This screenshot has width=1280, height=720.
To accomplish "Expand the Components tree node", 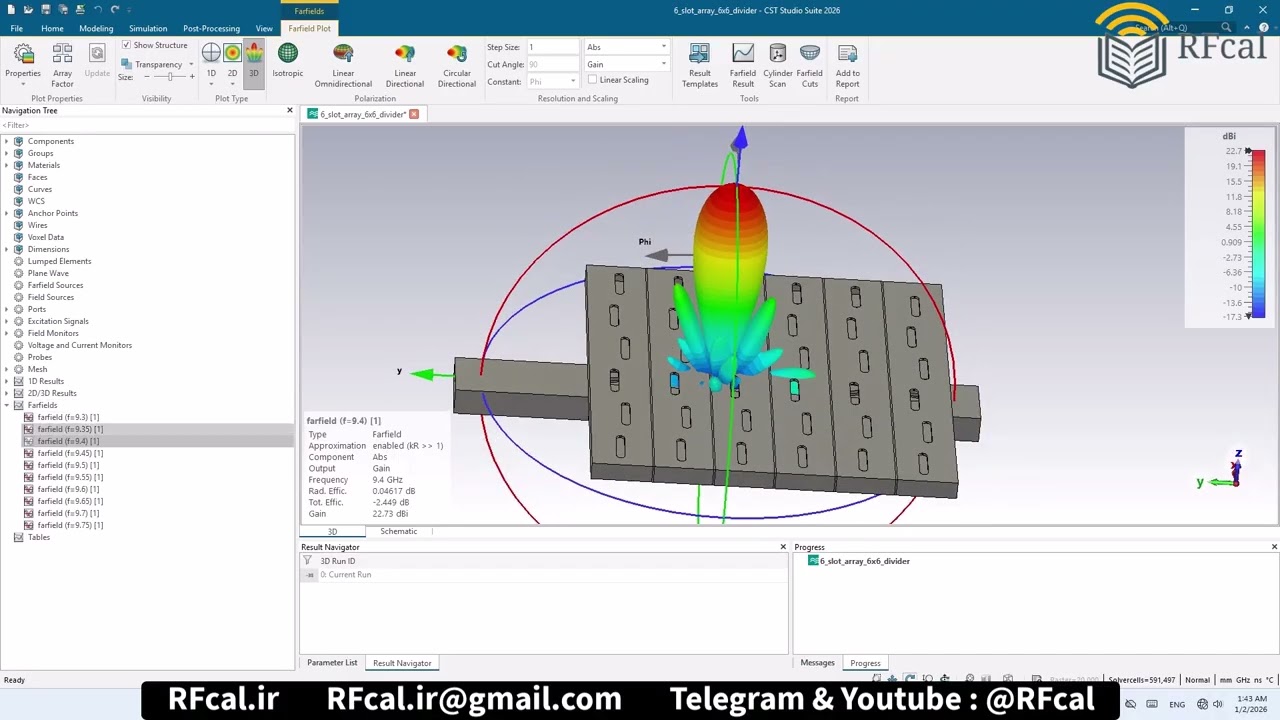I will [7, 141].
